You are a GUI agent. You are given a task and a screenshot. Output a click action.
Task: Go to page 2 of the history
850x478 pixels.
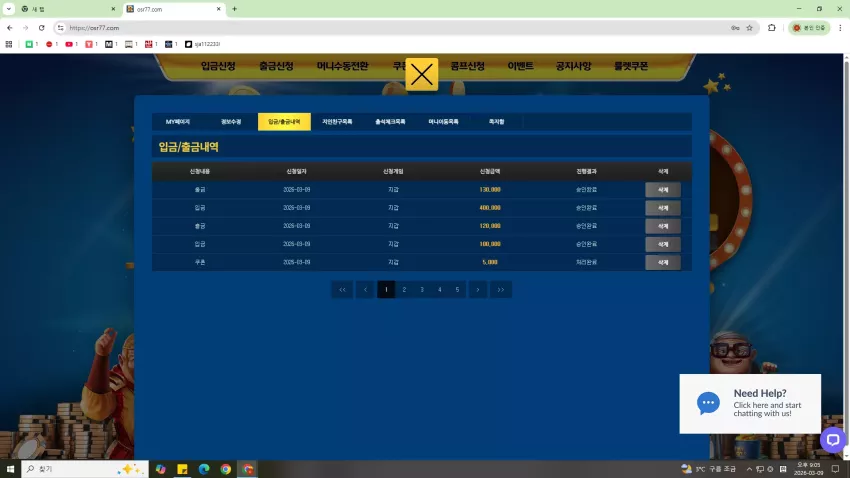tap(404, 289)
